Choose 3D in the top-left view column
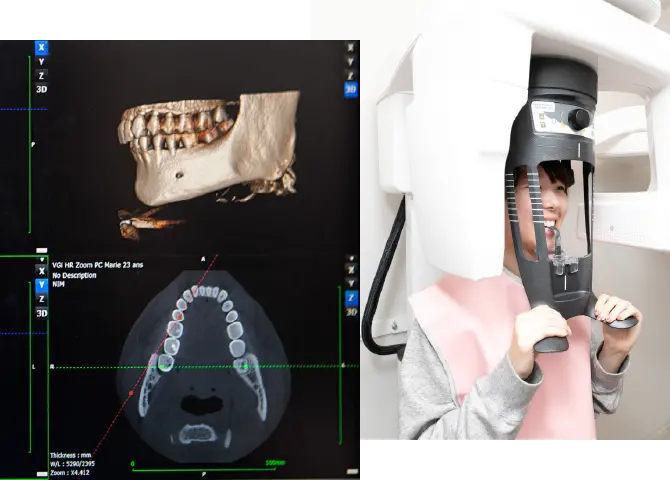670x480 pixels. pos(41,87)
